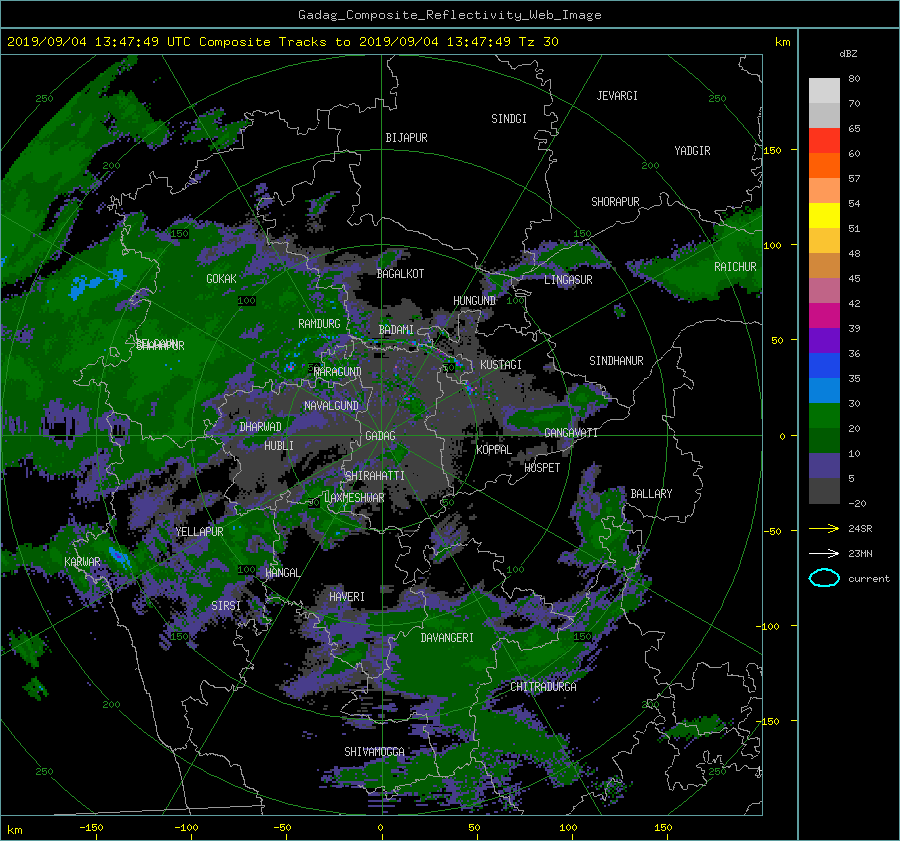900x841 pixels.
Task: Click the light blue 35 dBZ swatch
Action: click(824, 390)
